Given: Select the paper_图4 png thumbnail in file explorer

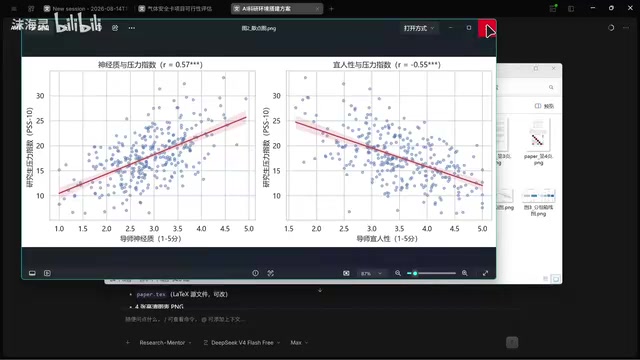Looking at the screenshot, I should coord(538,142).
